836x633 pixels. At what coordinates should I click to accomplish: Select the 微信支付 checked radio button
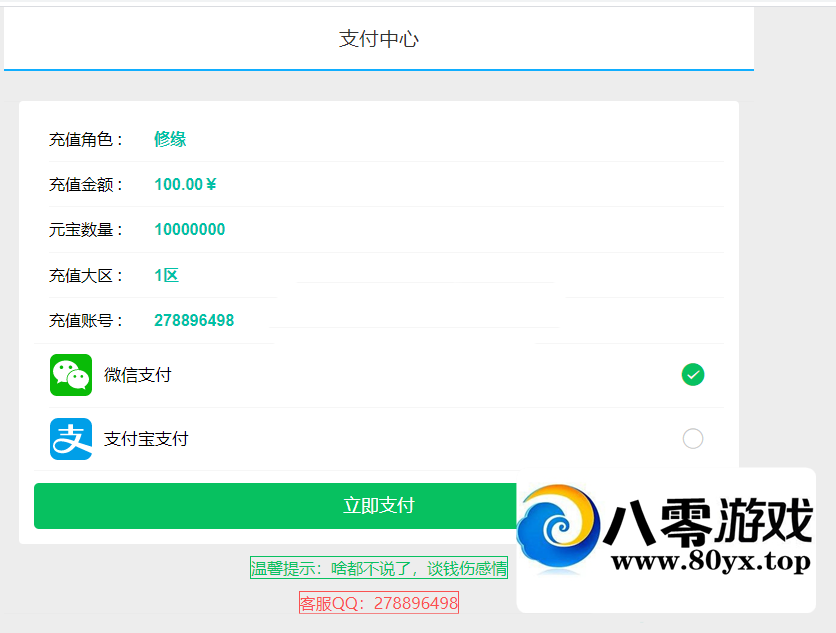point(693,374)
